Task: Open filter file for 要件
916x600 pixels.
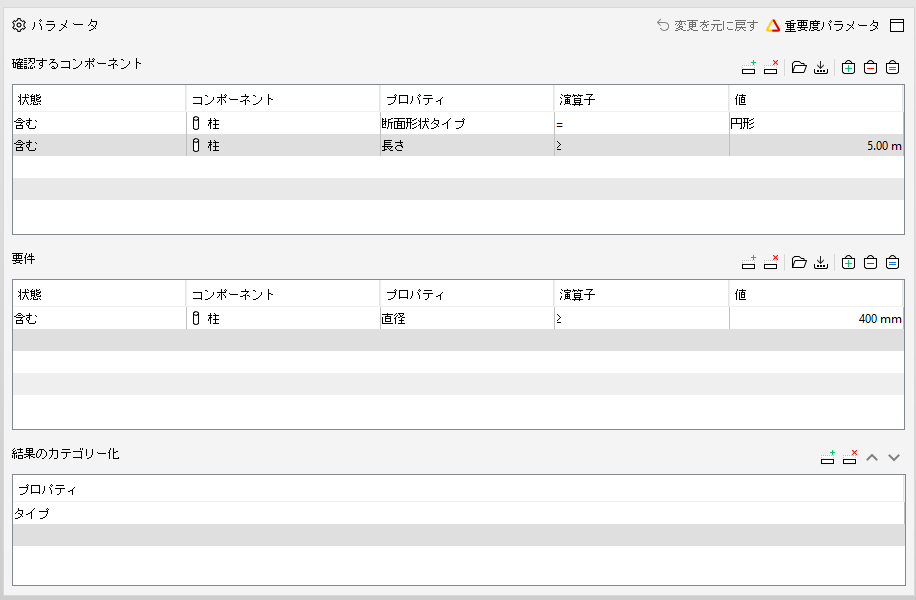Action: click(799, 262)
